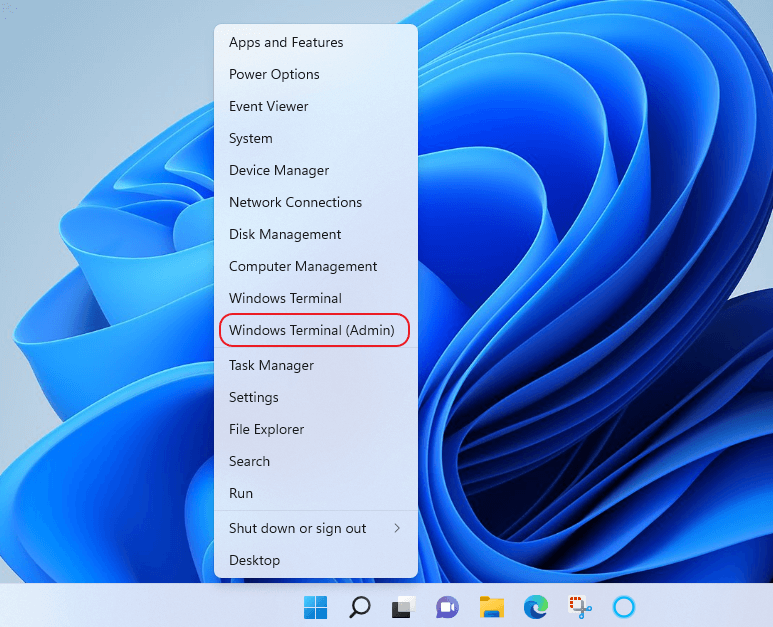Open the taskbar Search magnifier

pyautogui.click(x=359, y=607)
